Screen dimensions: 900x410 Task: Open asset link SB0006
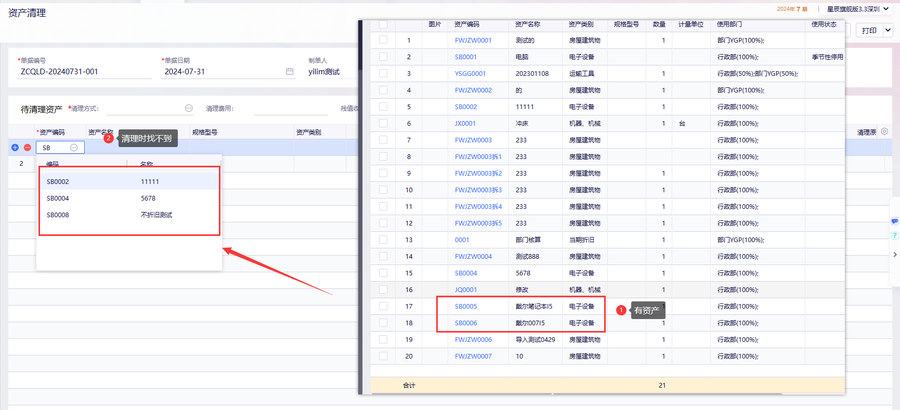click(x=465, y=323)
